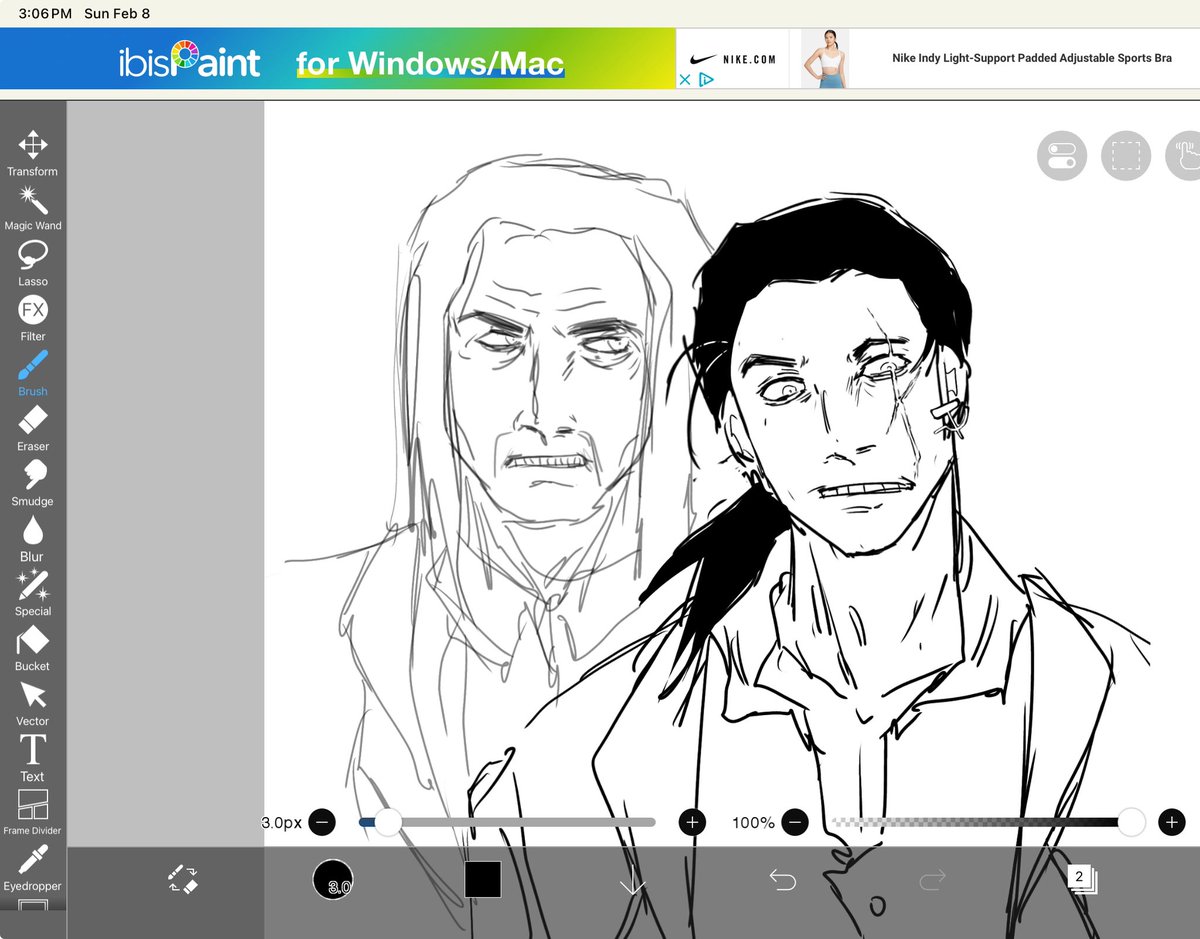Select the Transform tool

[33, 153]
